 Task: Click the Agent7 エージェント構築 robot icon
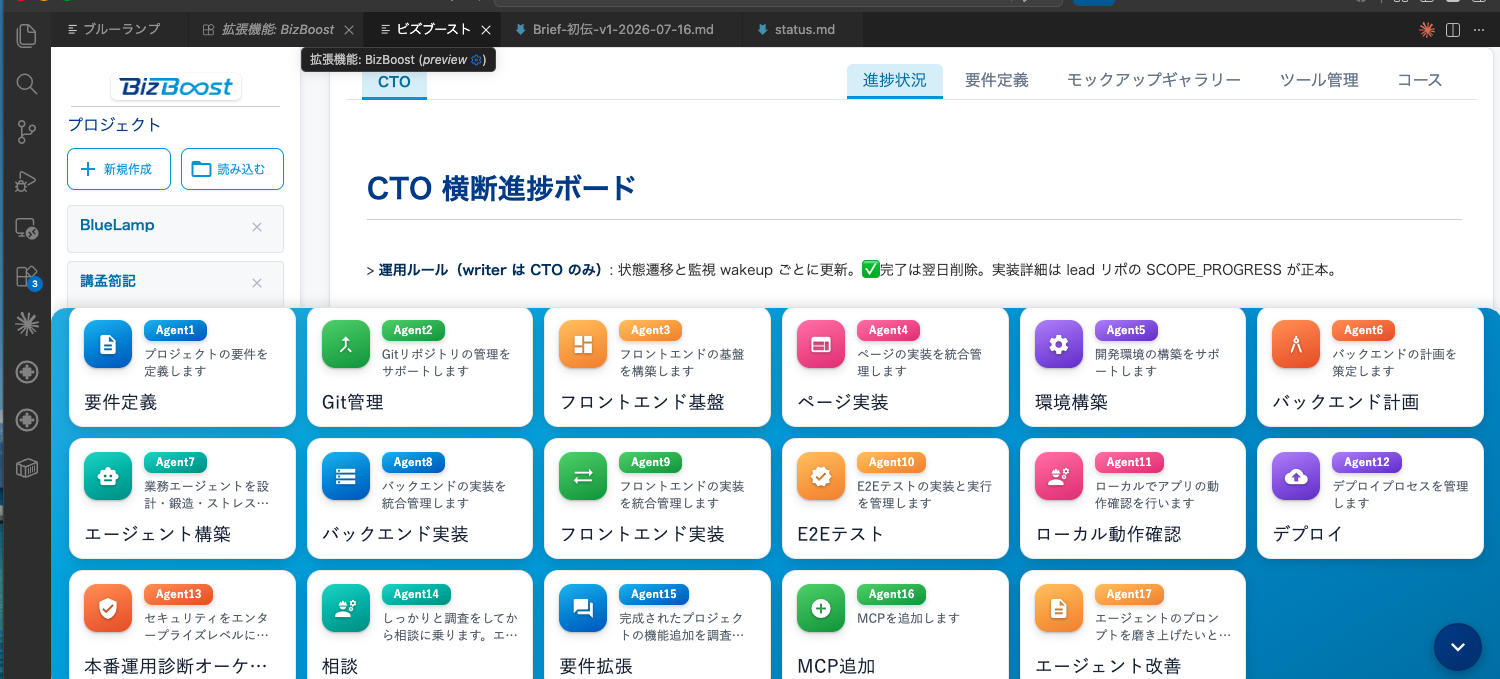pyautogui.click(x=108, y=476)
